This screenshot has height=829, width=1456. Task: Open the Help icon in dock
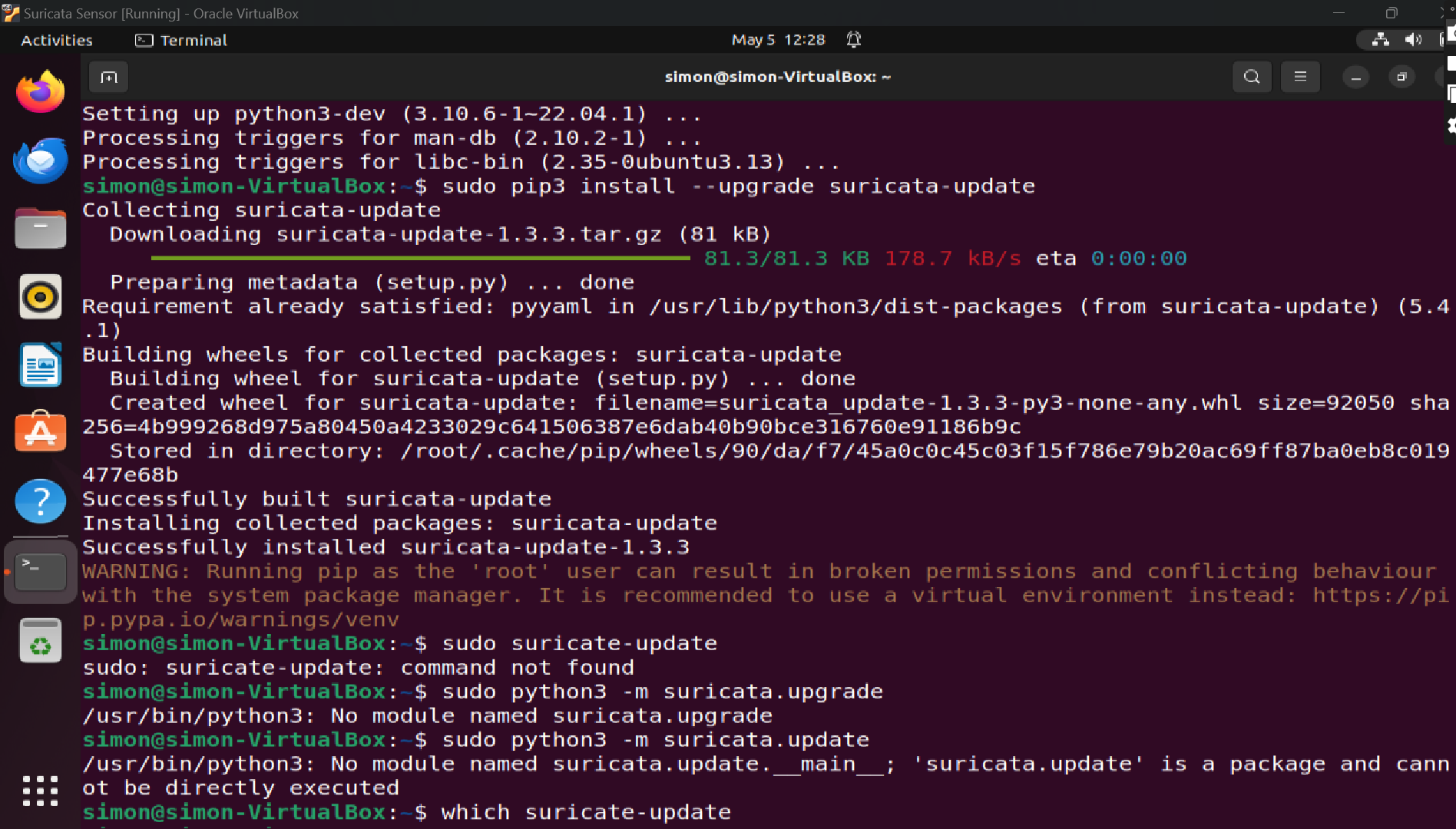(41, 501)
